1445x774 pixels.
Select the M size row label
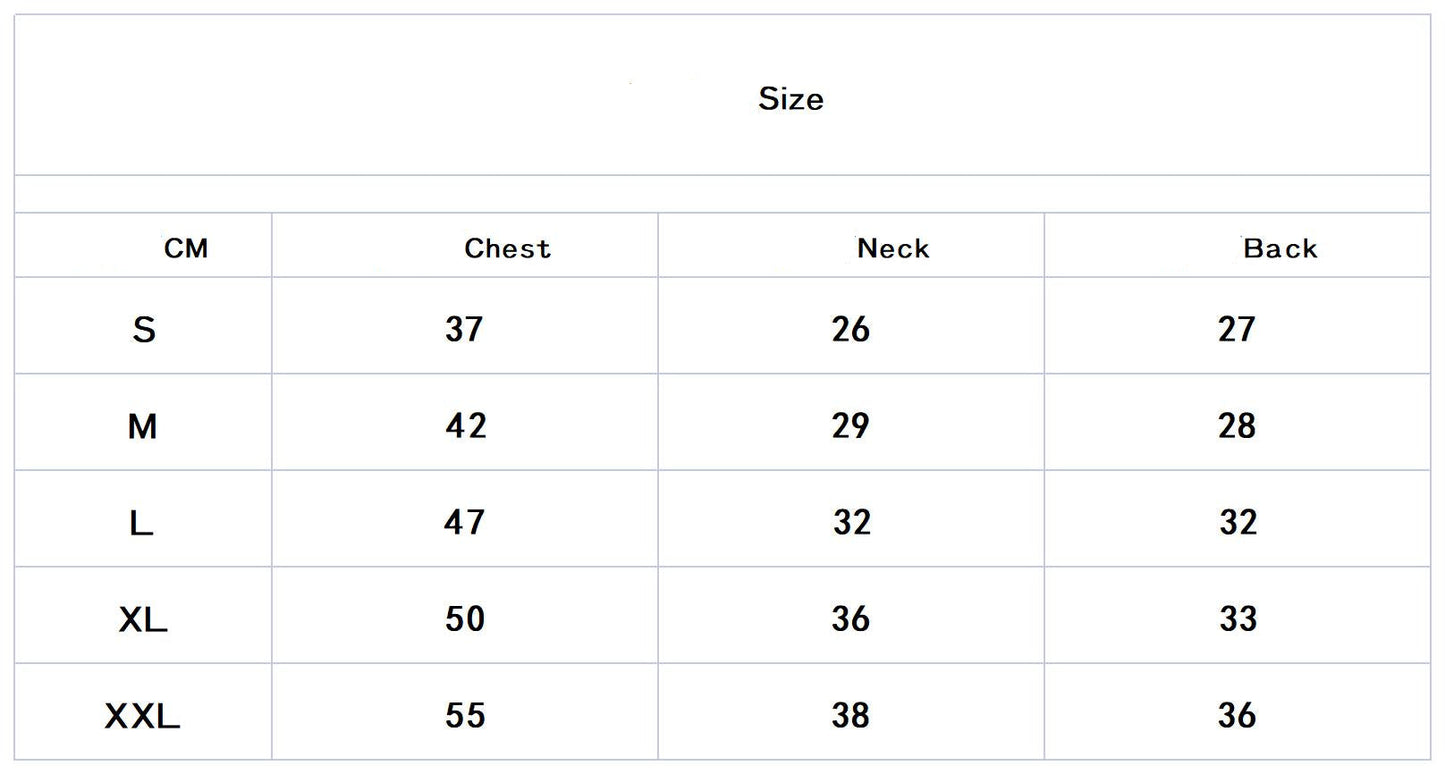pos(142,427)
